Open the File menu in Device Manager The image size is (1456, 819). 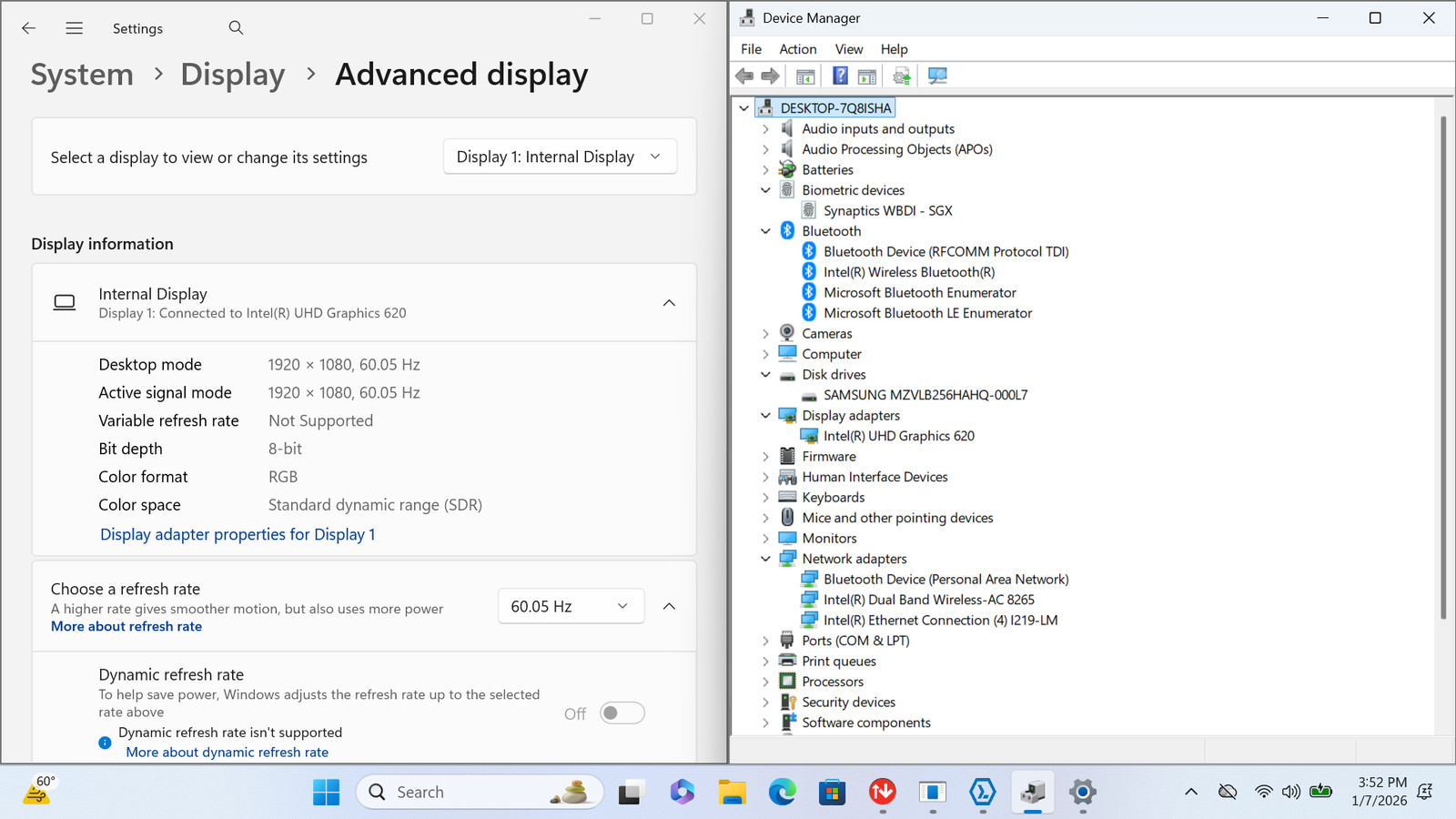pyautogui.click(x=752, y=49)
